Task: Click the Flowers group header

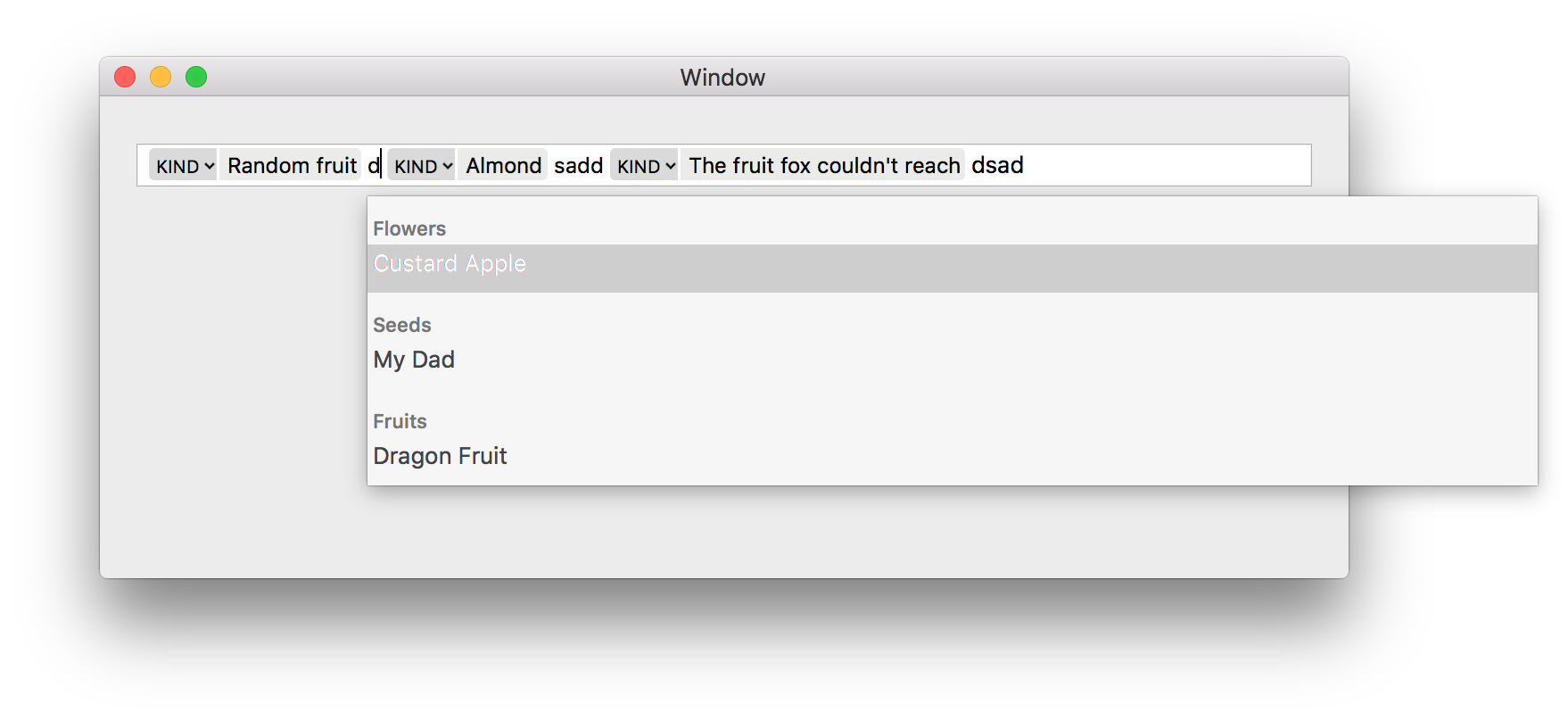Action: click(409, 228)
